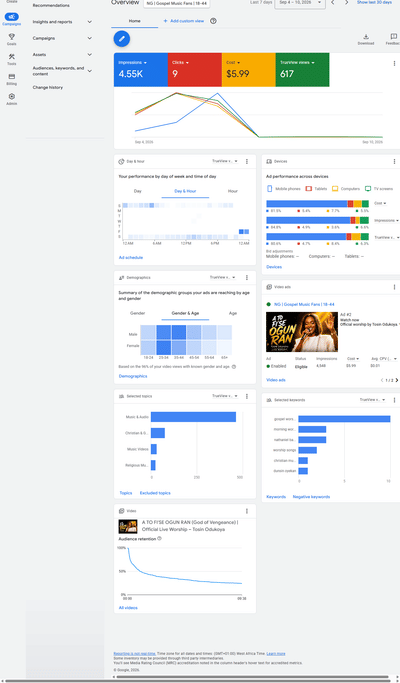Open the Goals trophy icon
This screenshot has height=683, width=400.
pyautogui.click(x=12, y=37)
